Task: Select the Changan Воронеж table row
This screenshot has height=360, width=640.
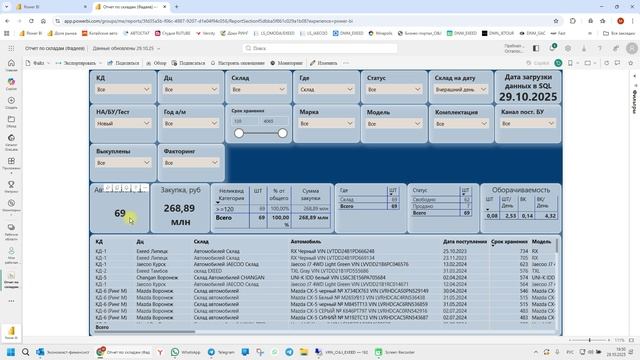Action: tap(325, 278)
